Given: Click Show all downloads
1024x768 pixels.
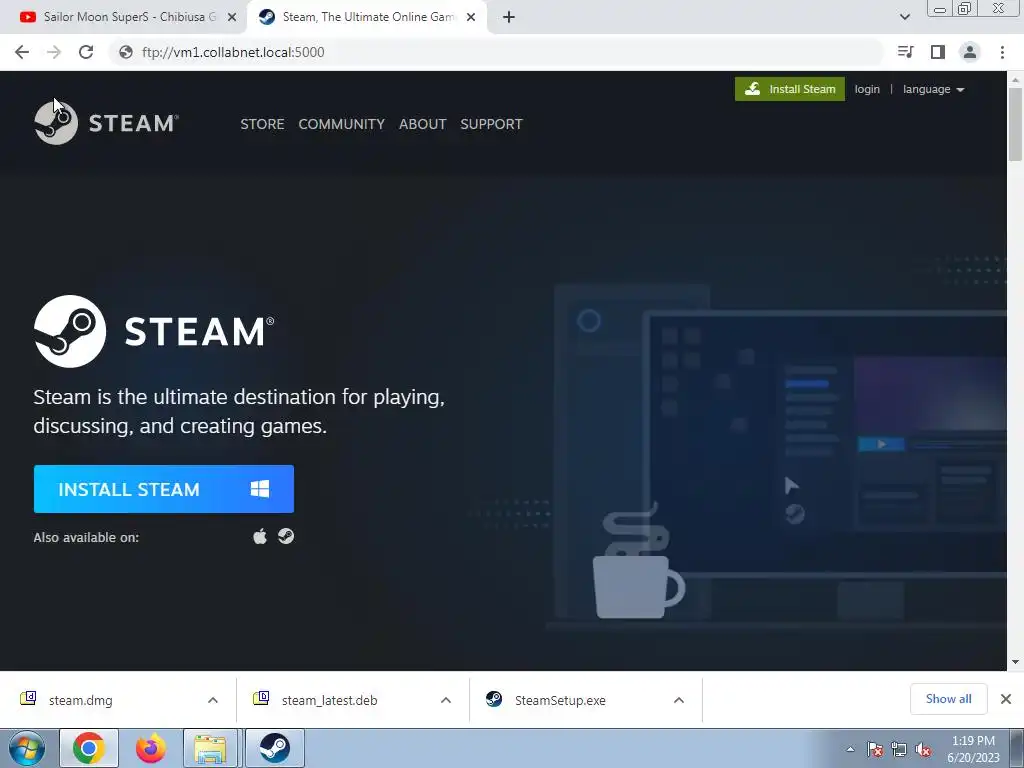Looking at the screenshot, I should tap(948, 699).
